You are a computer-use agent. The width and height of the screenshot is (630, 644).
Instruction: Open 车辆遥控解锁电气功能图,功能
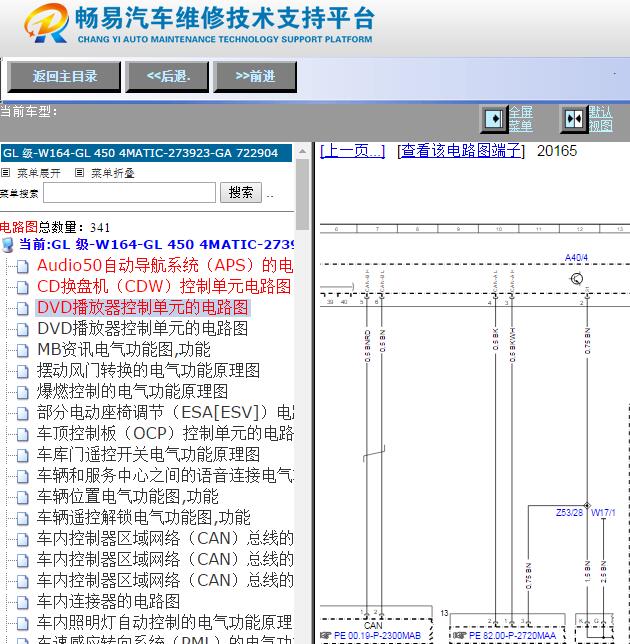pyautogui.click(x=144, y=517)
